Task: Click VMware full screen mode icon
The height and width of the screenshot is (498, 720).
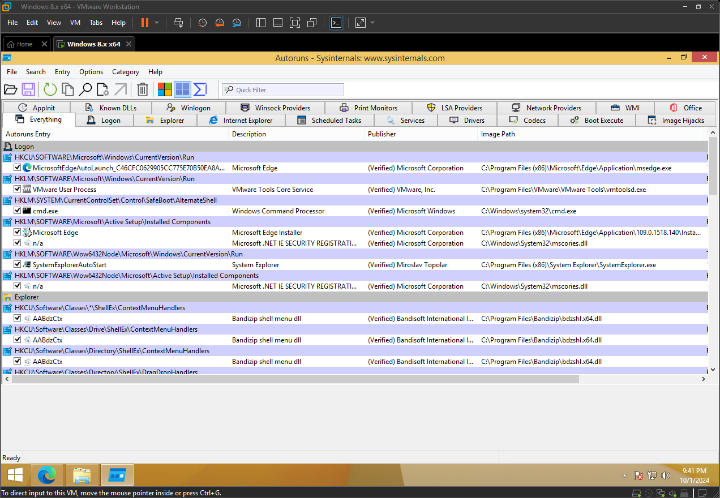Action: coord(295,22)
